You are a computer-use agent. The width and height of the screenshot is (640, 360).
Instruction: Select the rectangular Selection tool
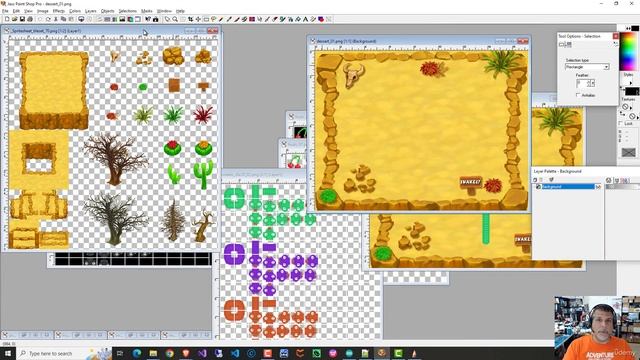tap(206, 19)
